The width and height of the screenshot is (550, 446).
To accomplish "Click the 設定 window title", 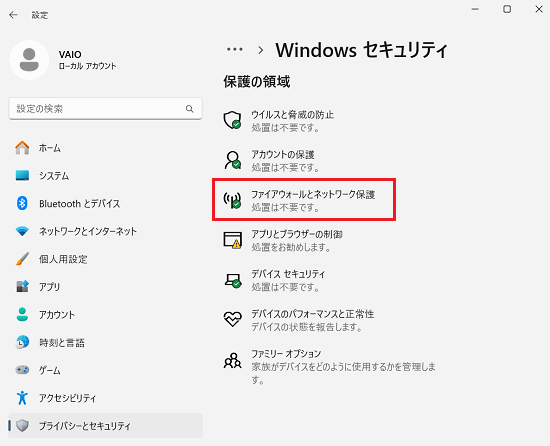I will coord(40,15).
